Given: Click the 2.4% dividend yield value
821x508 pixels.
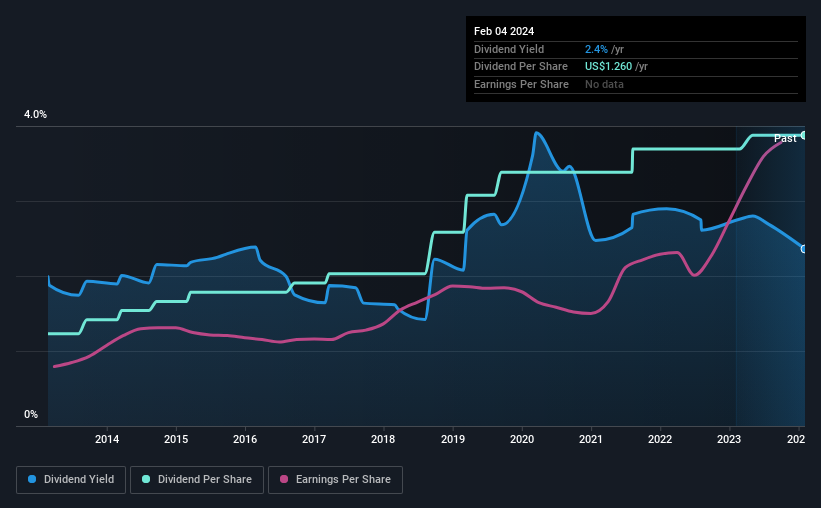Looking at the screenshot, I should pos(596,49).
